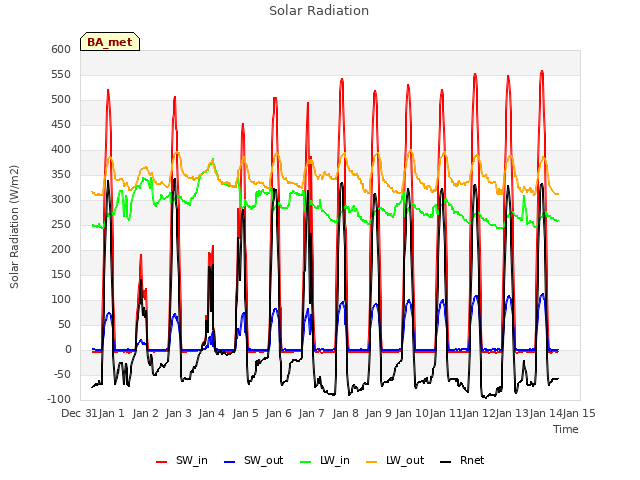Click the SW_in peak on Jan 14
This screenshot has width=640, height=480.
[542, 71]
